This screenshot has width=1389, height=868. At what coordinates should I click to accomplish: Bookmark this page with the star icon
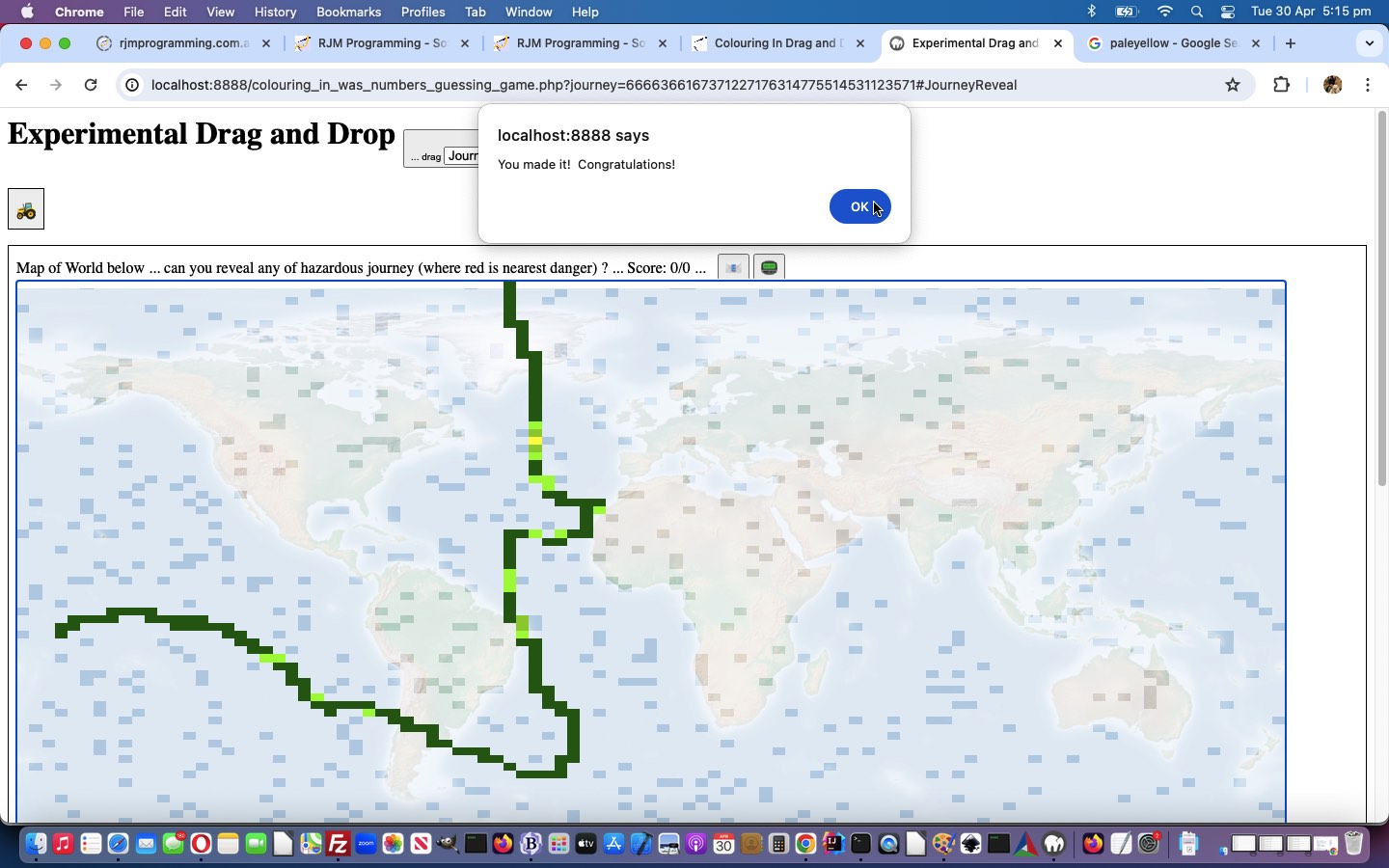pos(1232,85)
